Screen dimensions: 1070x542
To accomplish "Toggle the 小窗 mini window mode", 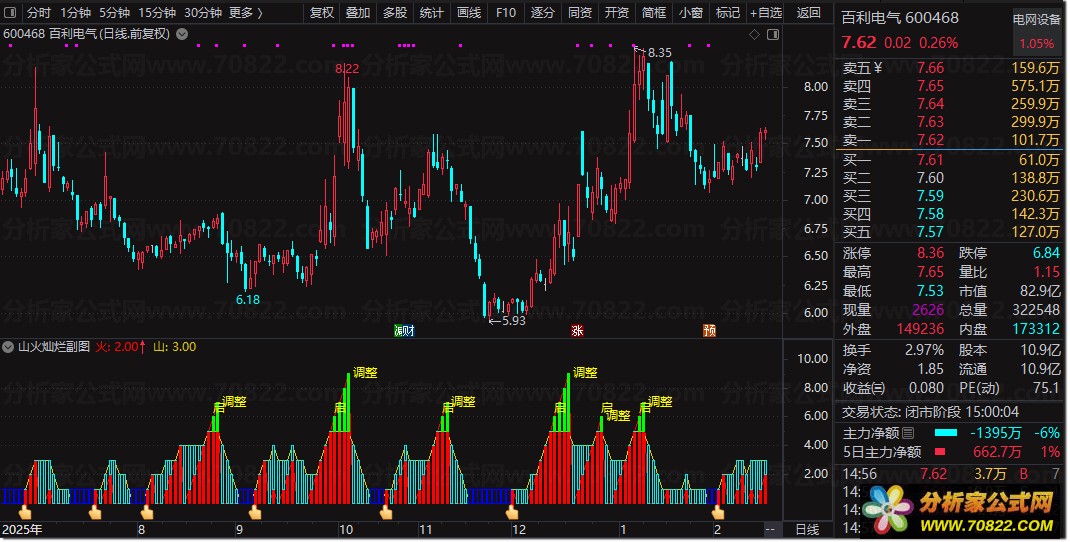I will click(x=690, y=13).
